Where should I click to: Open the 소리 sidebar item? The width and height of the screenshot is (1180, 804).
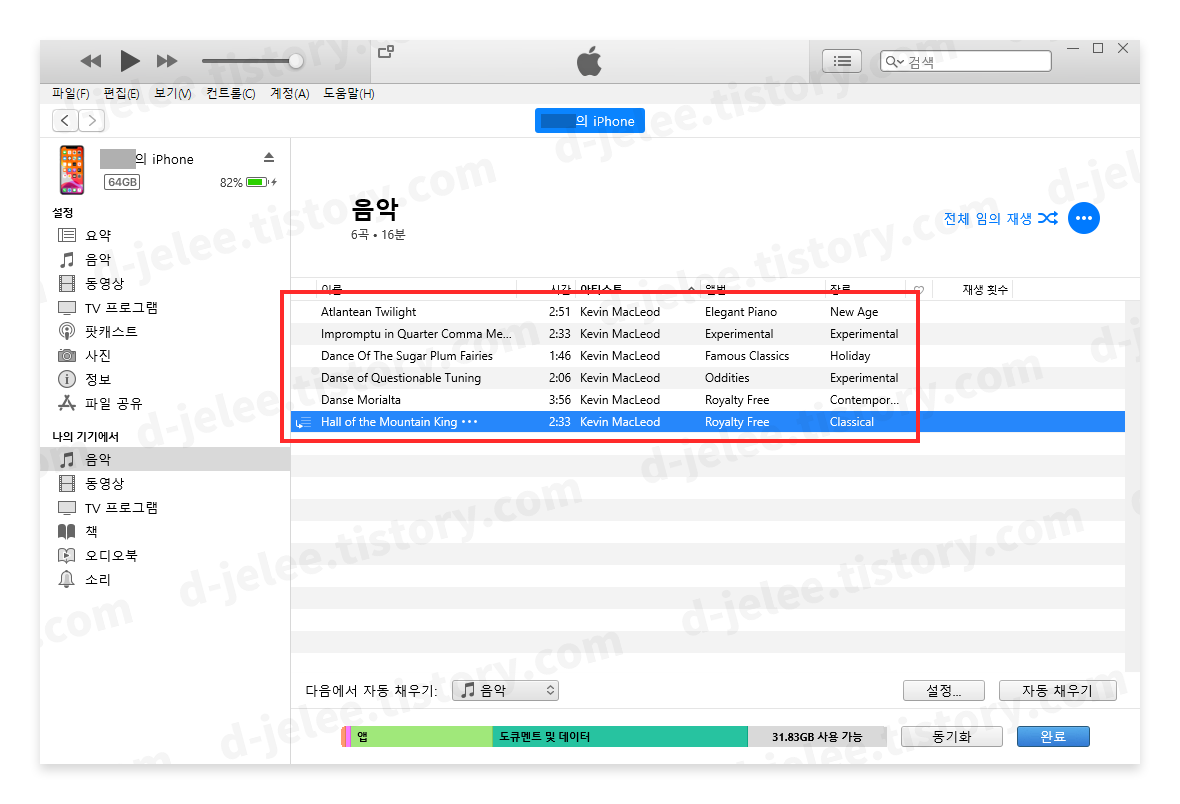coord(98,580)
